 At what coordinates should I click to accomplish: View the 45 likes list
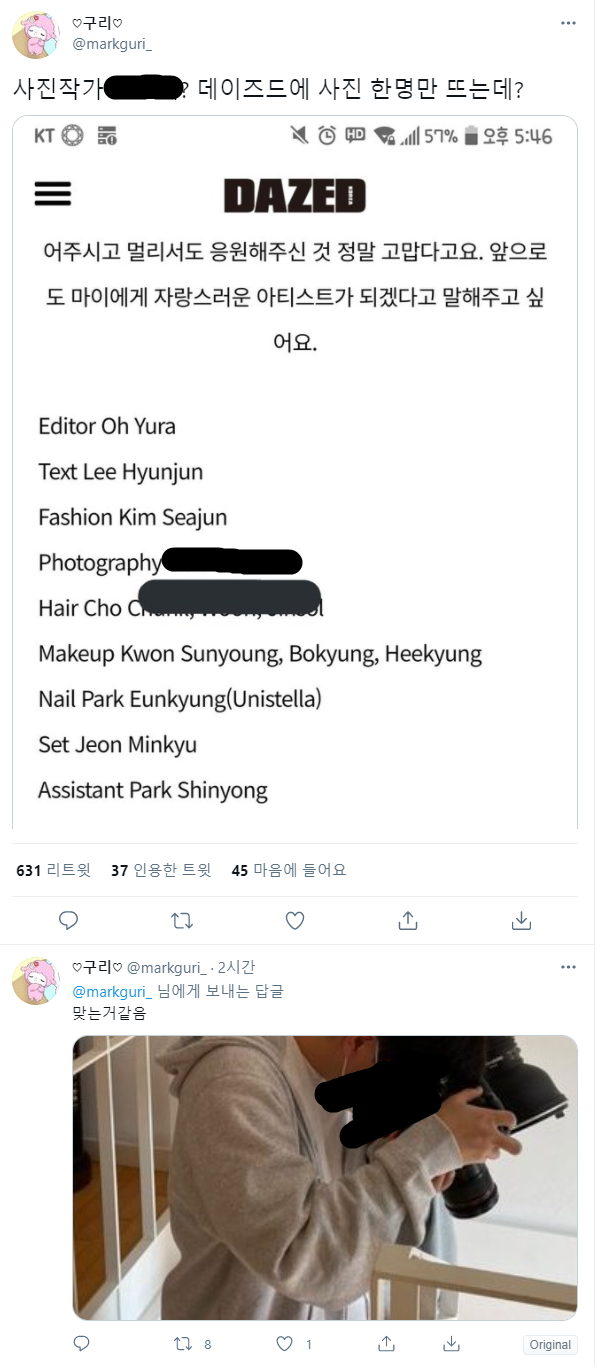[x=289, y=870]
